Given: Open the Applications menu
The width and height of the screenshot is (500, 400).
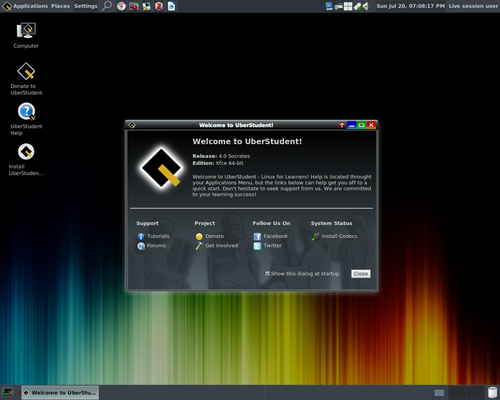Looking at the screenshot, I should click(25, 6).
